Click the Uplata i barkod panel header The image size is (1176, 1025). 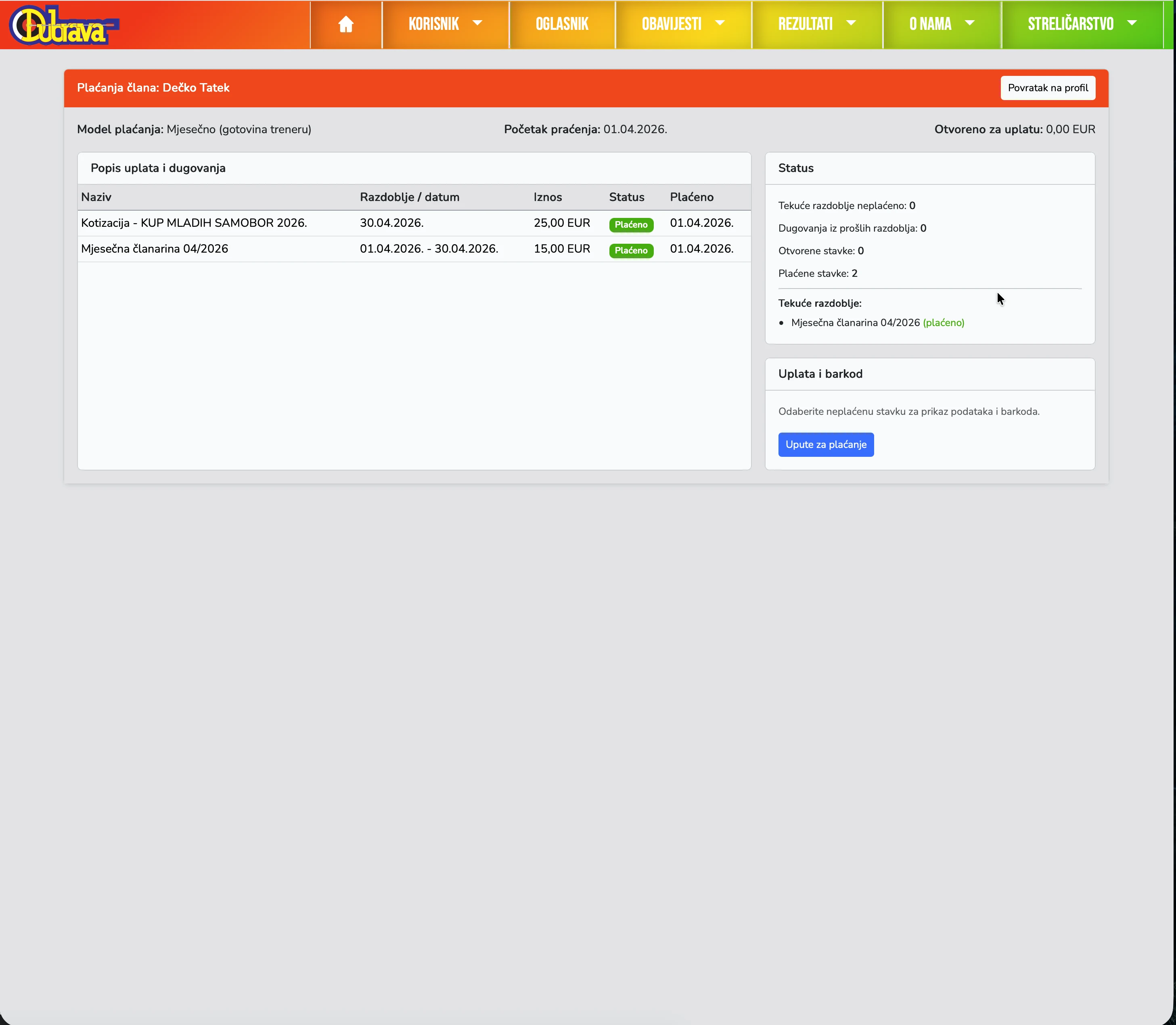[820, 374]
